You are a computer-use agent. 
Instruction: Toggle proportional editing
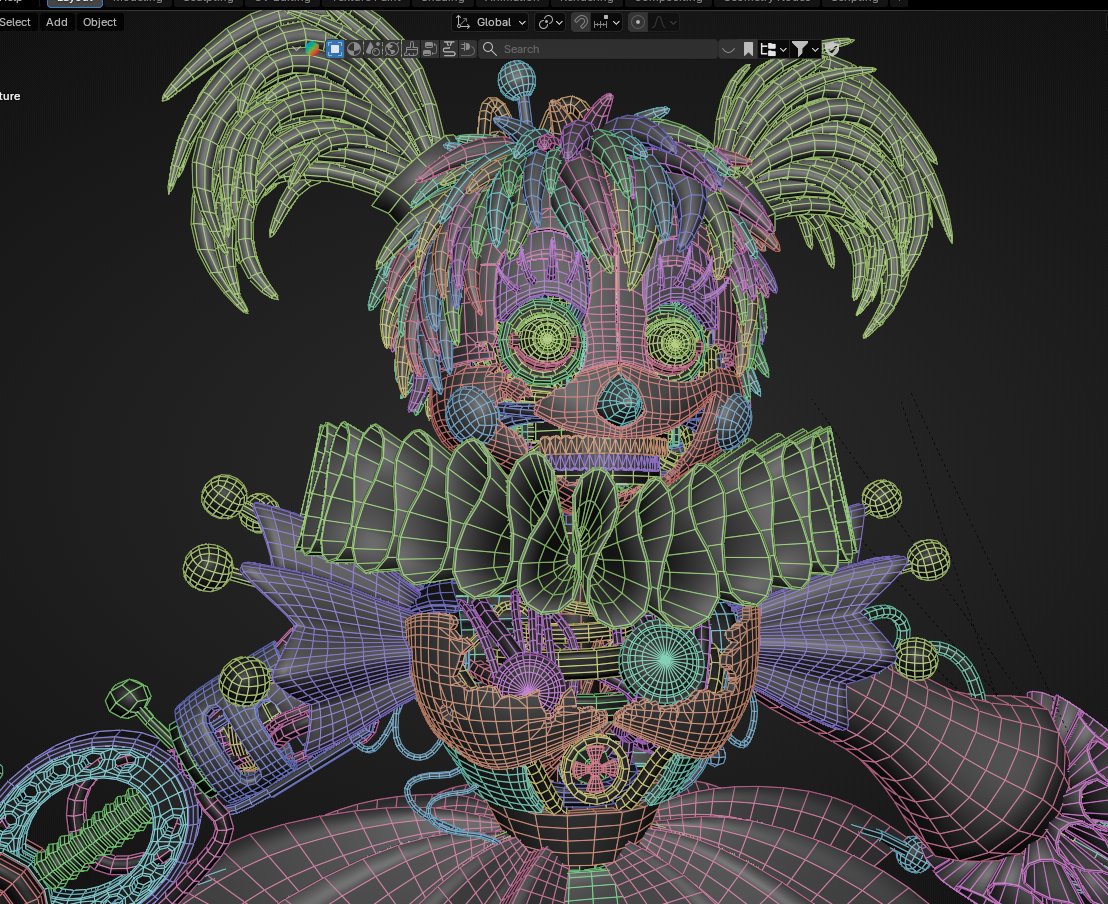pyautogui.click(x=637, y=22)
